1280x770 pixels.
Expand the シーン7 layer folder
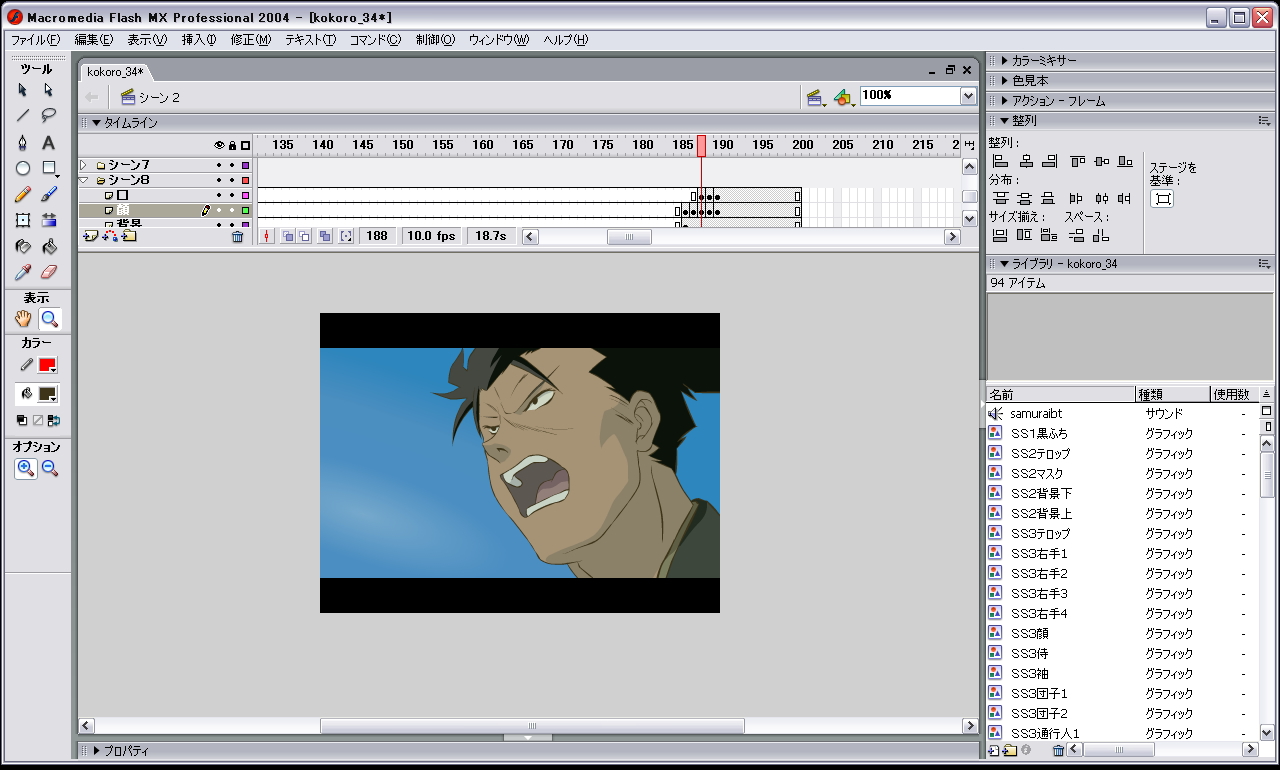tap(84, 165)
